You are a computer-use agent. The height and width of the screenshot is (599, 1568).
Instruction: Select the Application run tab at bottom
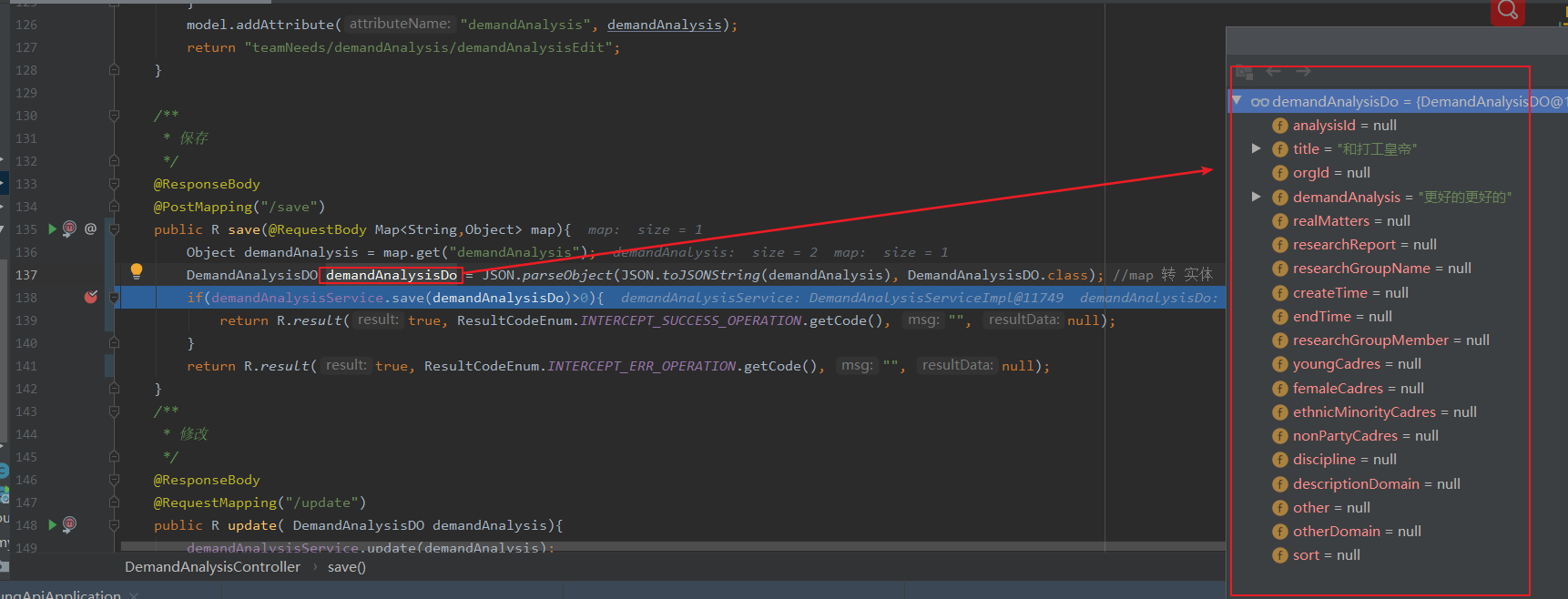[60, 594]
